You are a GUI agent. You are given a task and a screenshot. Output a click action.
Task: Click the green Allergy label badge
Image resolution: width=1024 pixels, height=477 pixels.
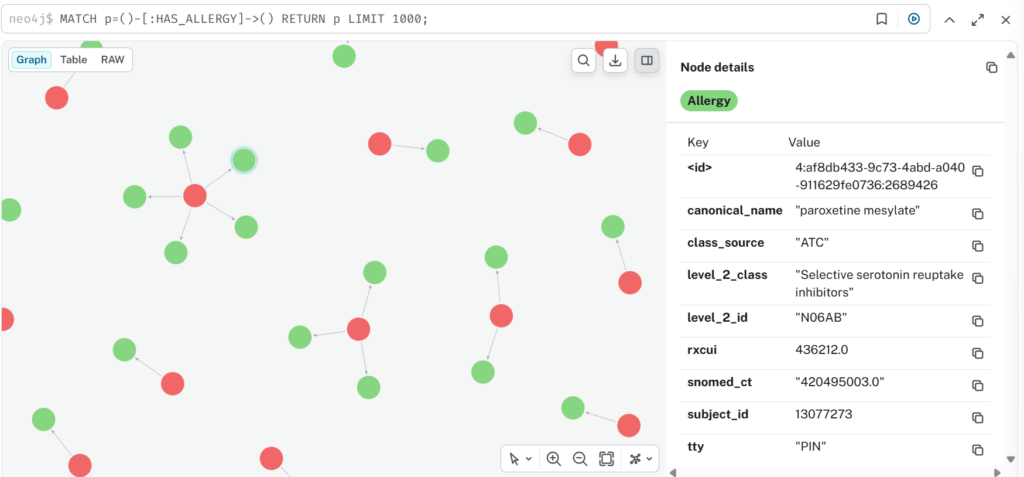(x=708, y=101)
